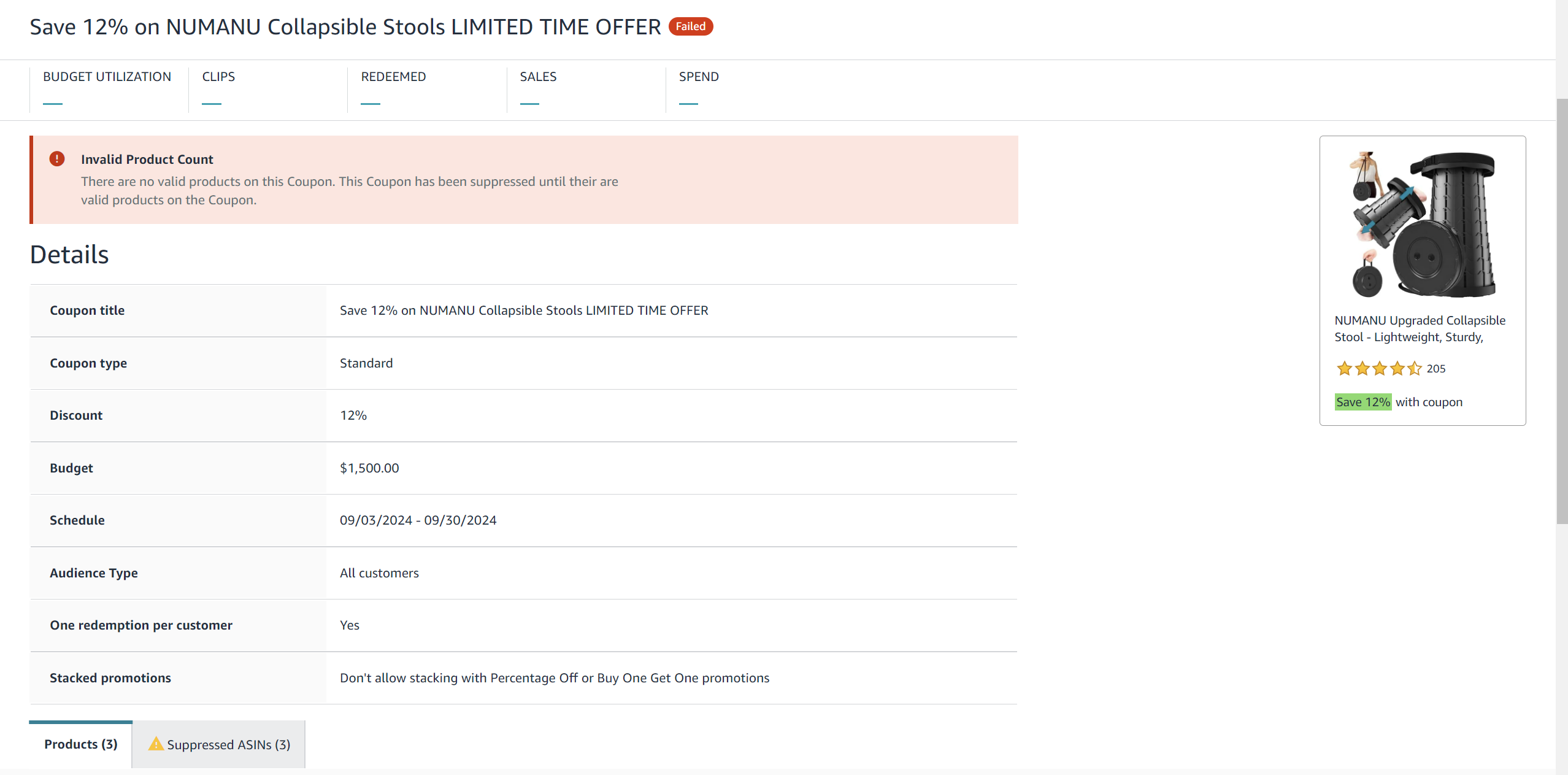Click the star rating icons
The image size is (1568, 775).
click(x=1378, y=368)
